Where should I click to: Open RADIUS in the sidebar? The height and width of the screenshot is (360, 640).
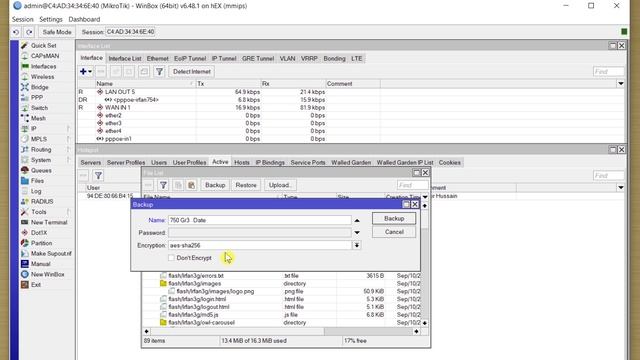coord(42,202)
